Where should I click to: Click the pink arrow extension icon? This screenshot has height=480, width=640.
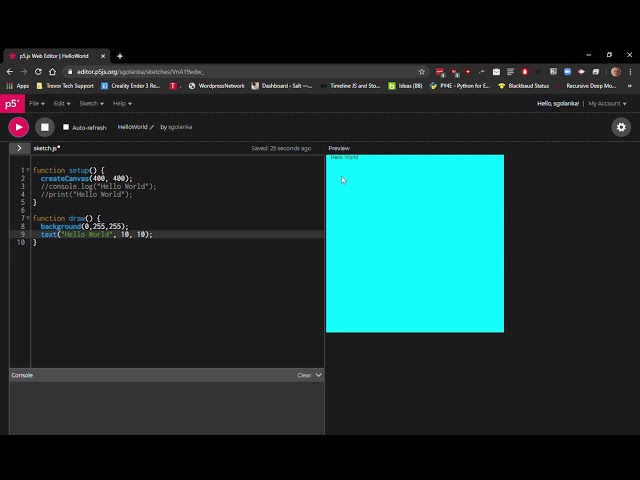pos(582,72)
